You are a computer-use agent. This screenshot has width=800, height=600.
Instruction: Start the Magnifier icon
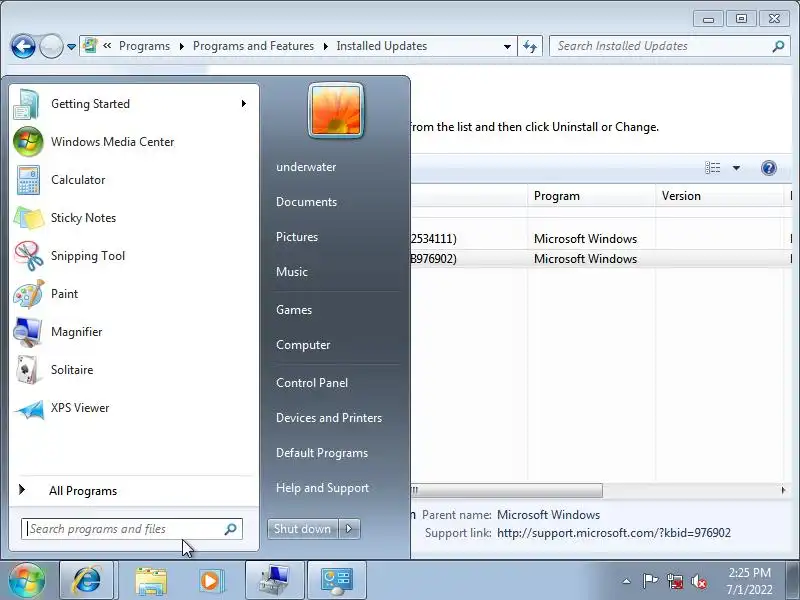pyautogui.click(x=28, y=332)
